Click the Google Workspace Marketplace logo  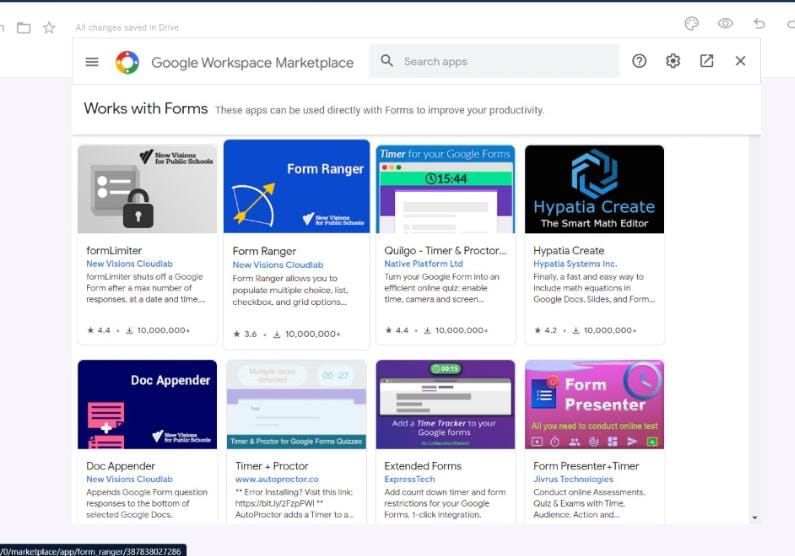coord(127,62)
